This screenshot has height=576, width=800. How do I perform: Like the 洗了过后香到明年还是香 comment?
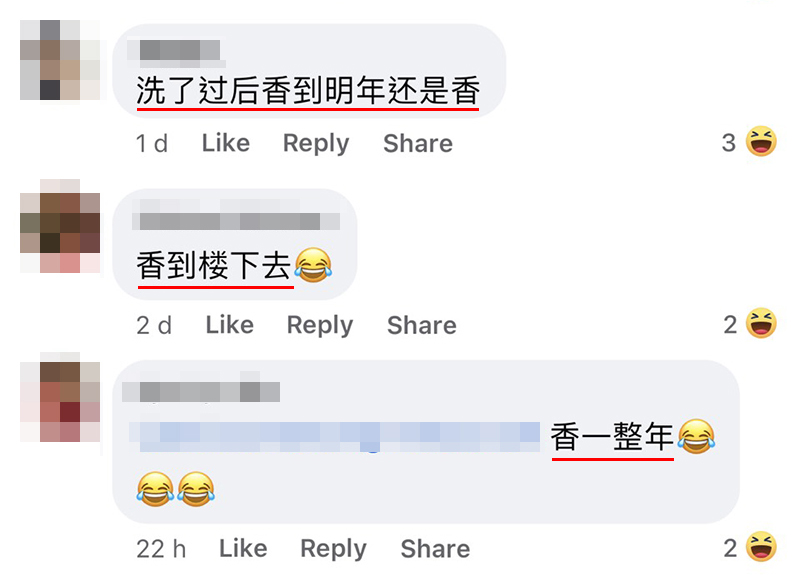226,143
